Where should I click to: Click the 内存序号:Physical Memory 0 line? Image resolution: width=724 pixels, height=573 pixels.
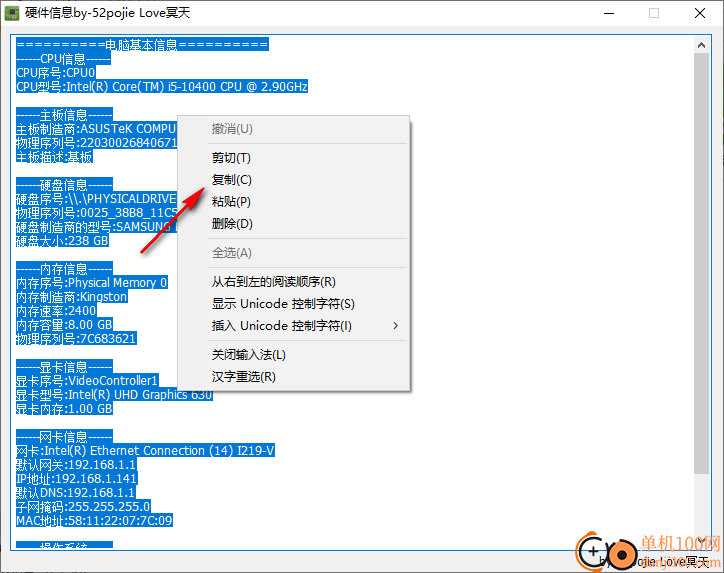coord(92,283)
